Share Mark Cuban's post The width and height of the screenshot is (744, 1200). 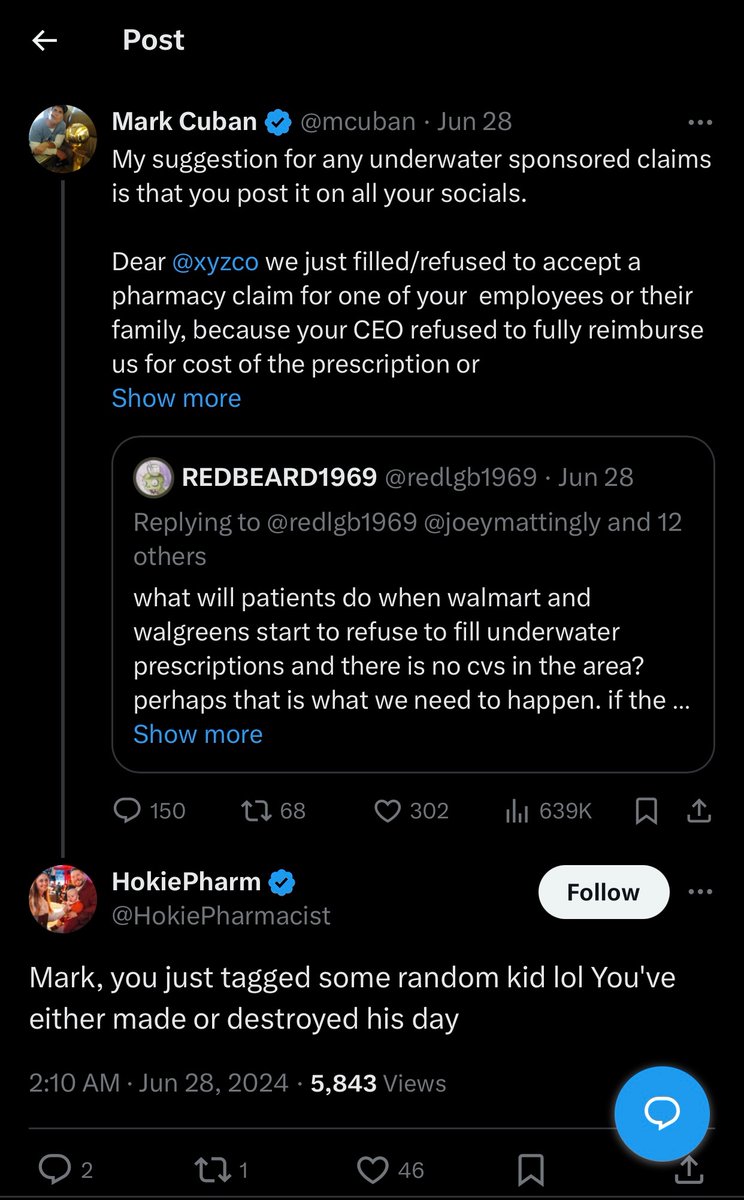pyautogui.click(x=700, y=810)
